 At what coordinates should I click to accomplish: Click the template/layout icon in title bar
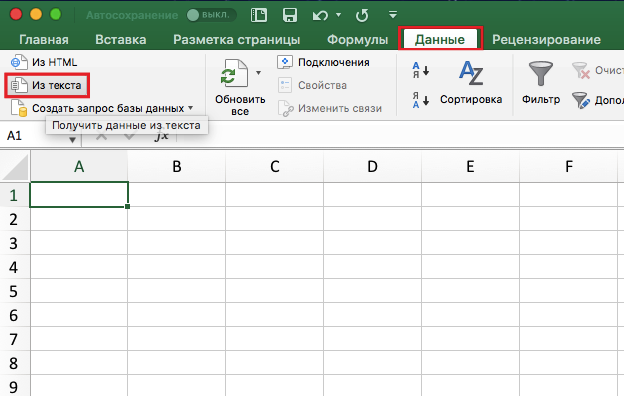[259, 15]
